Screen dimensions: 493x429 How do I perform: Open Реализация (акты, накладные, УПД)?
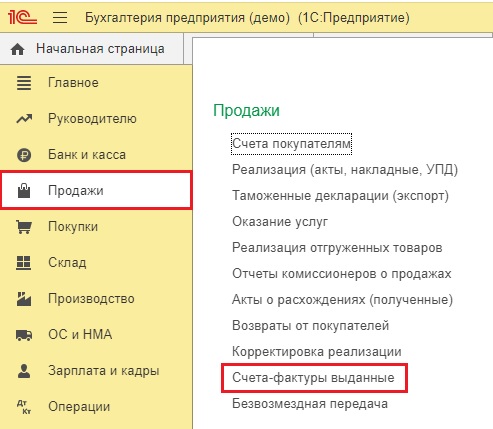coord(345,170)
